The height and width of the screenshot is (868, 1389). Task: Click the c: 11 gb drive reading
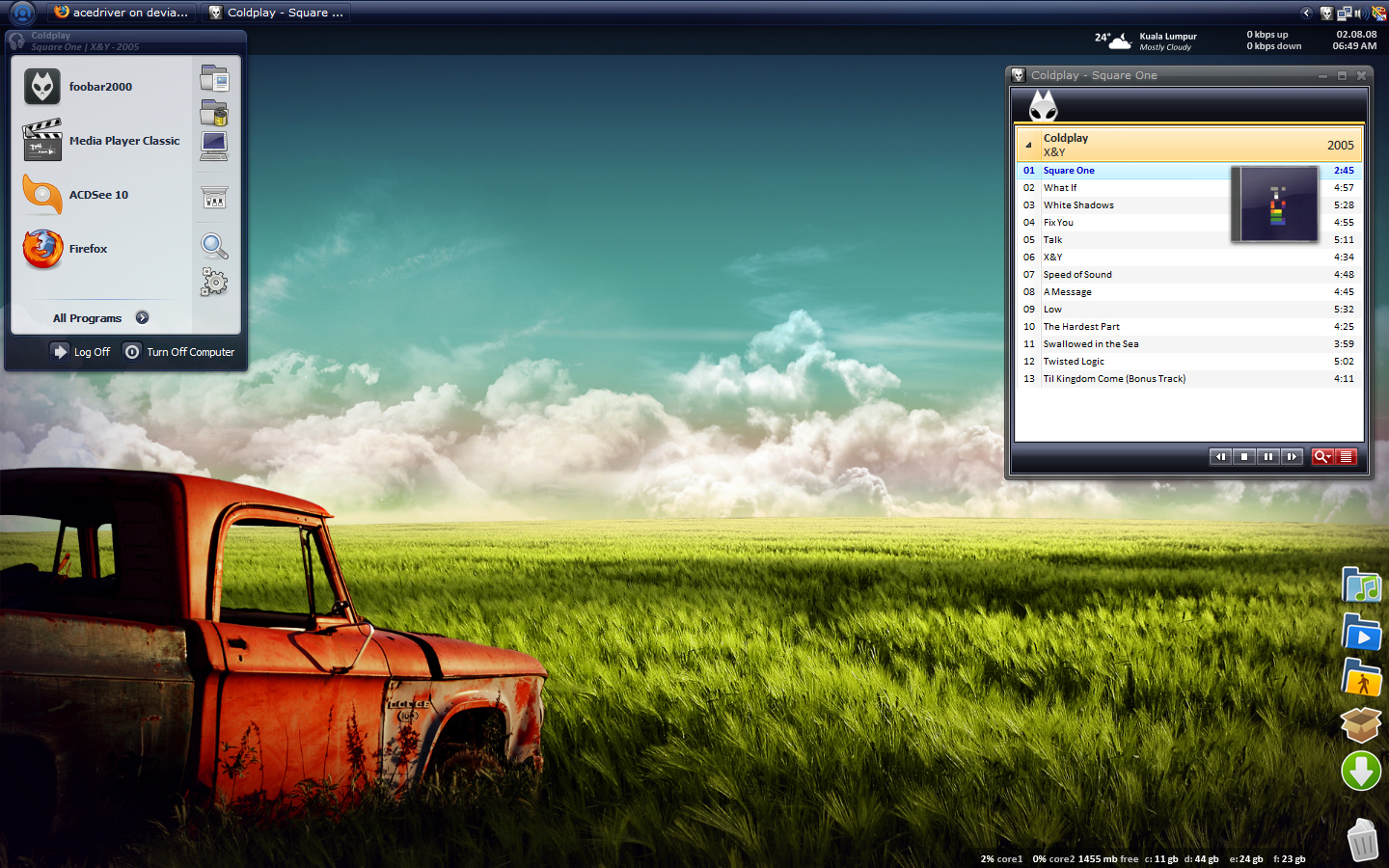pyautogui.click(x=1161, y=858)
